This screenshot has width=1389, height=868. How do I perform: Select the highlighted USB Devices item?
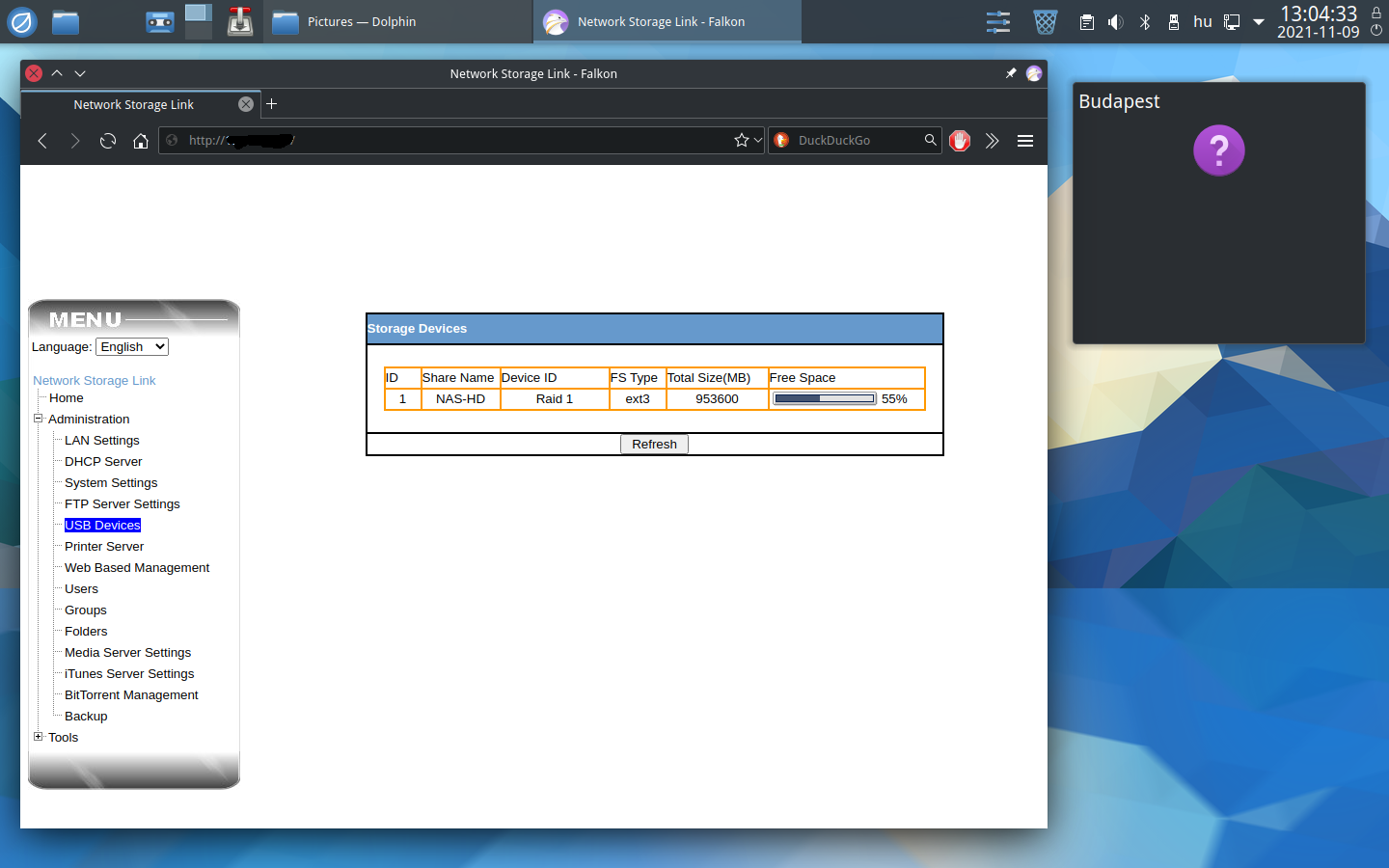click(103, 526)
